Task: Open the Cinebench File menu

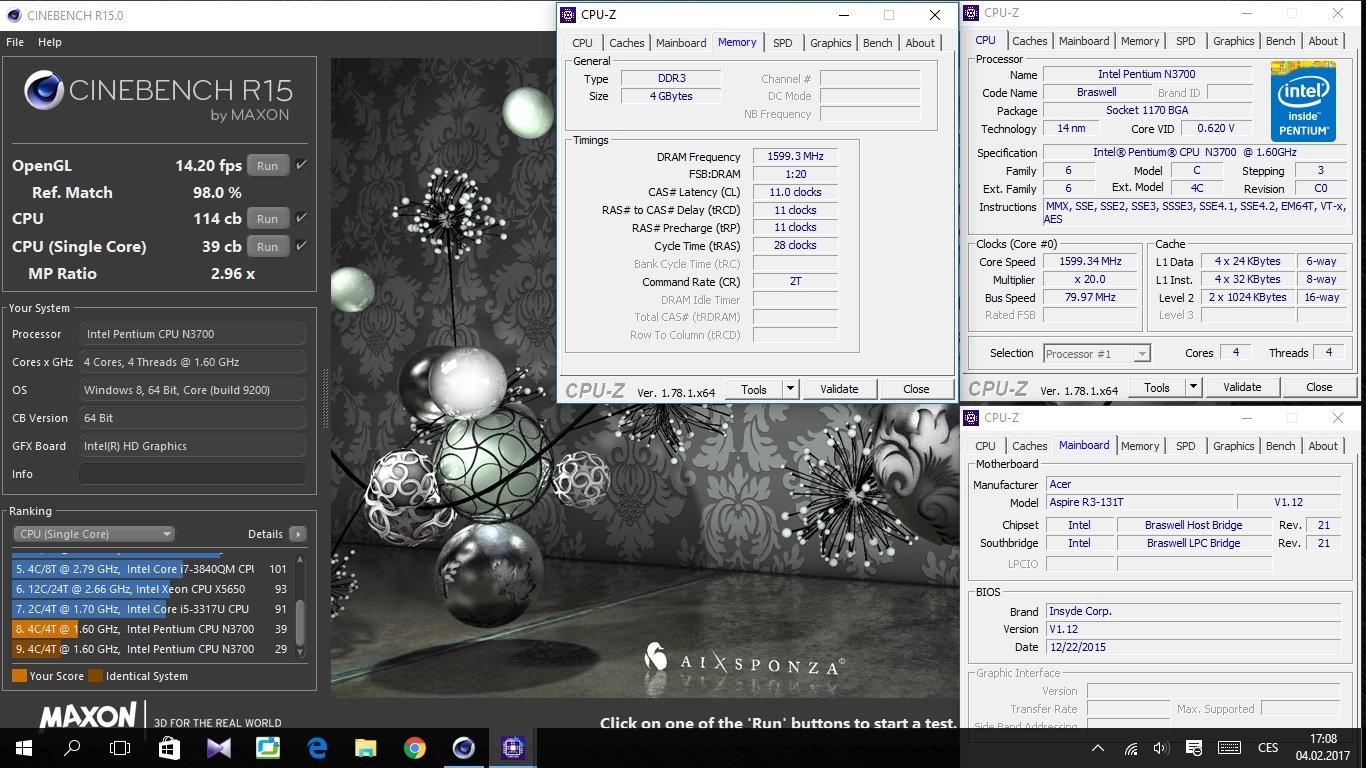Action: click(x=15, y=42)
